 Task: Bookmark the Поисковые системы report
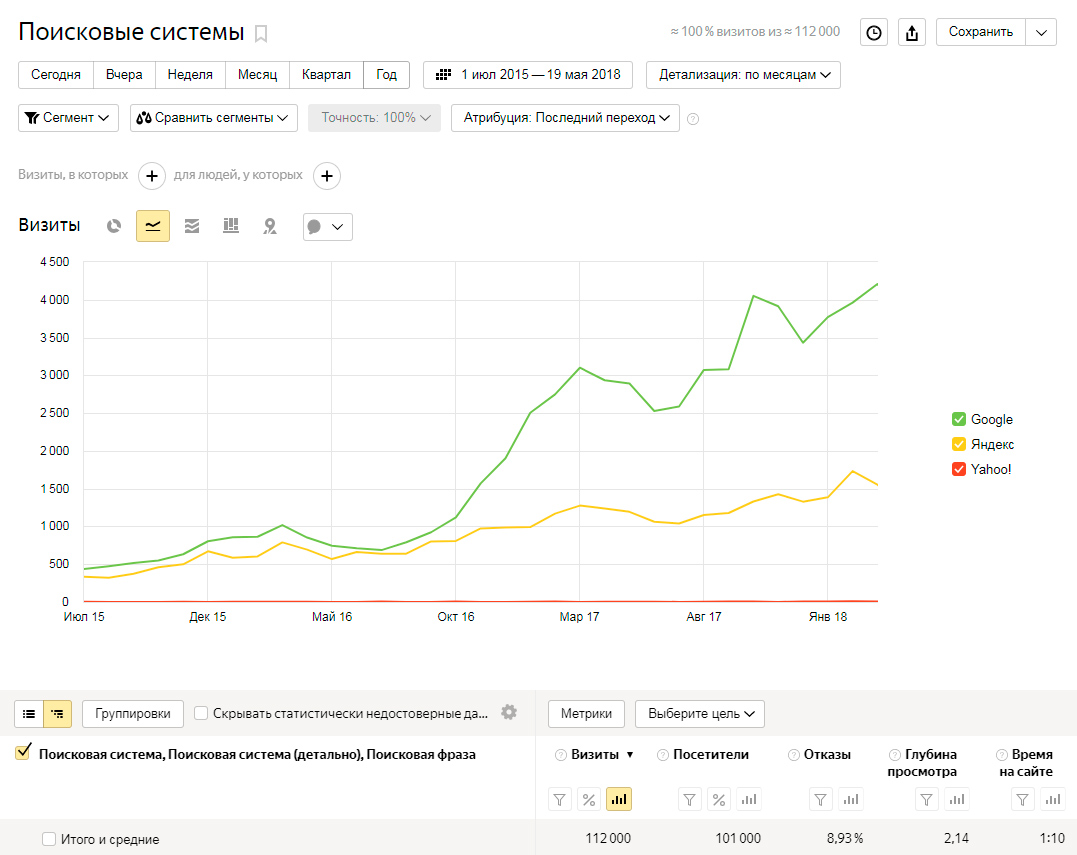[261, 33]
